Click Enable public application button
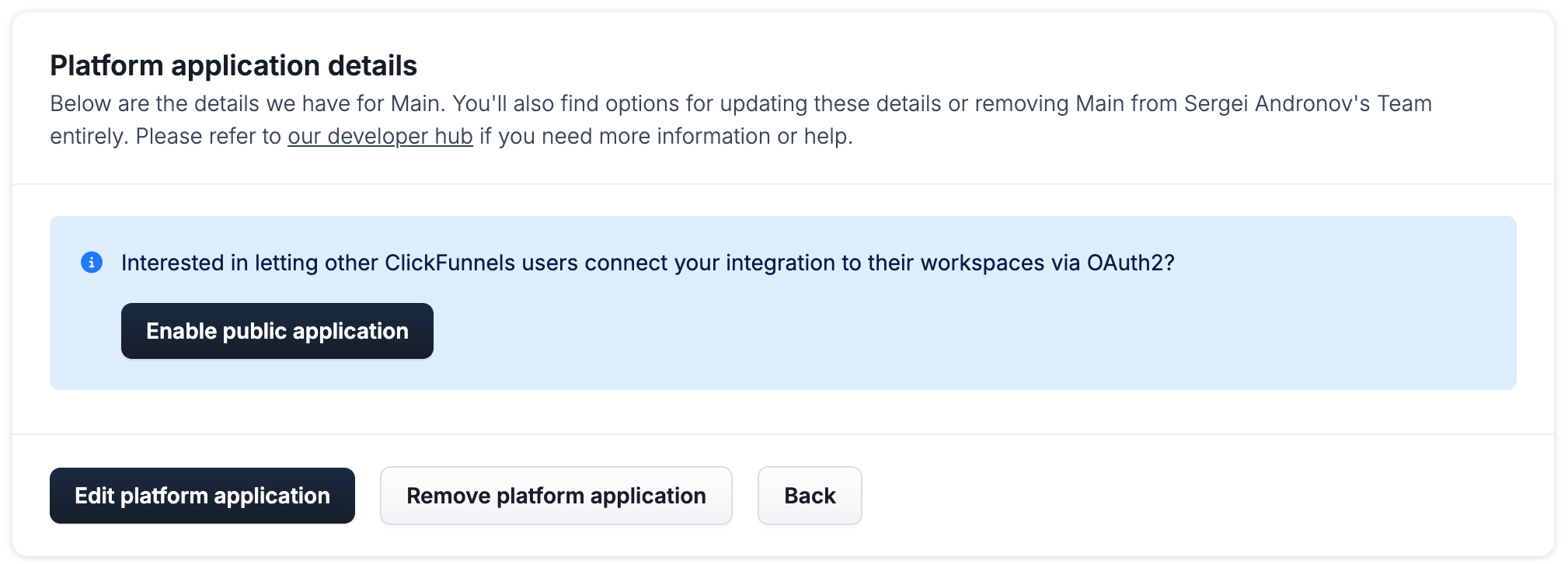1568x564 pixels. pyautogui.click(x=277, y=331)
